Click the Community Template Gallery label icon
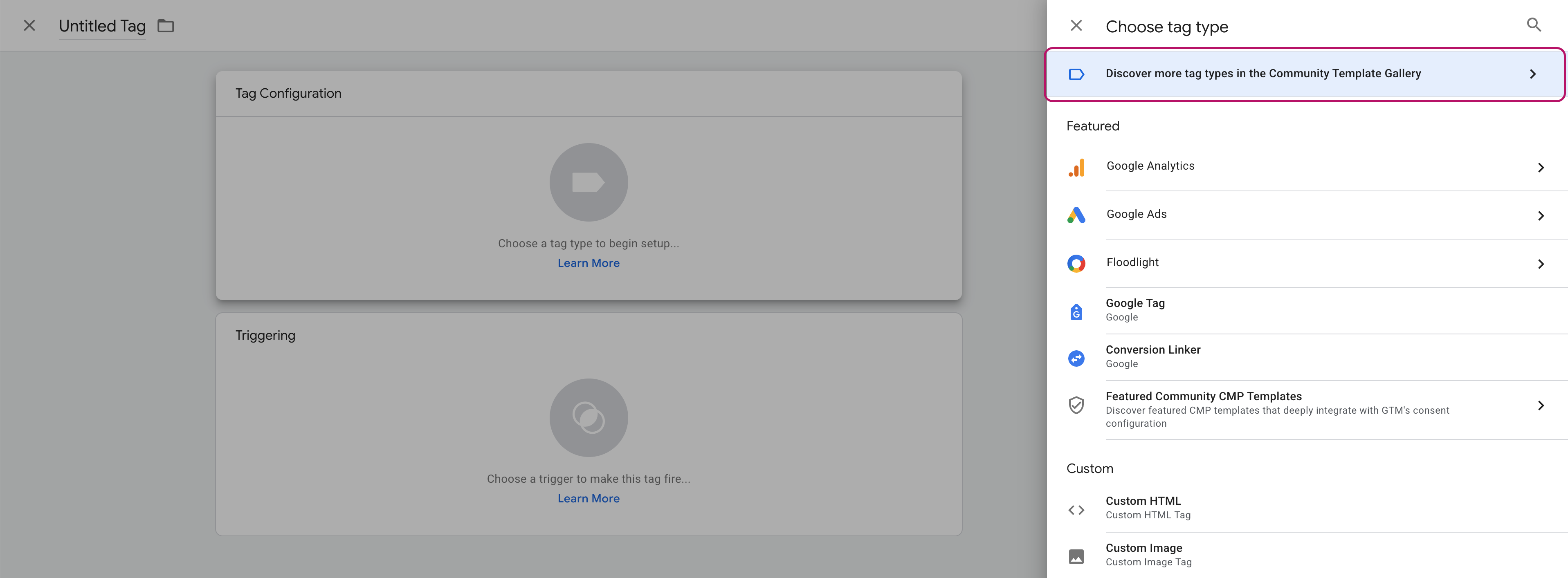The width and height of the screenshot is (1568, 578). pyautogui.click(x=1076, y=74)
